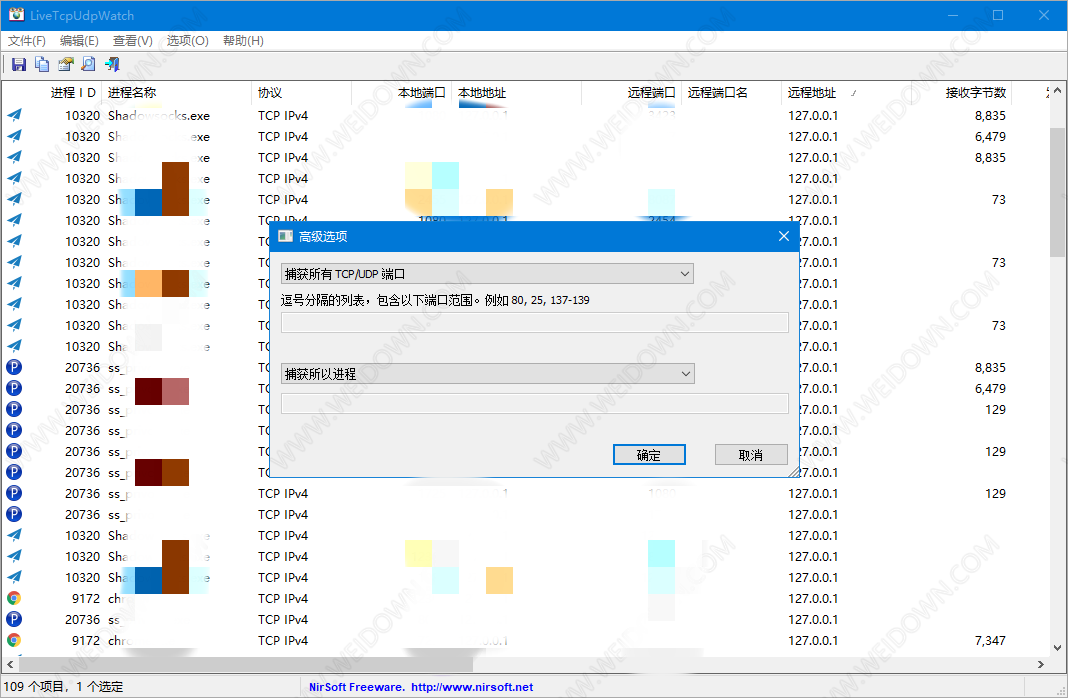Image resolution: width=1068 pixels, height=698 pixels.
Task: Open the 选项(O) menu
Action: (x=187, y=41)
